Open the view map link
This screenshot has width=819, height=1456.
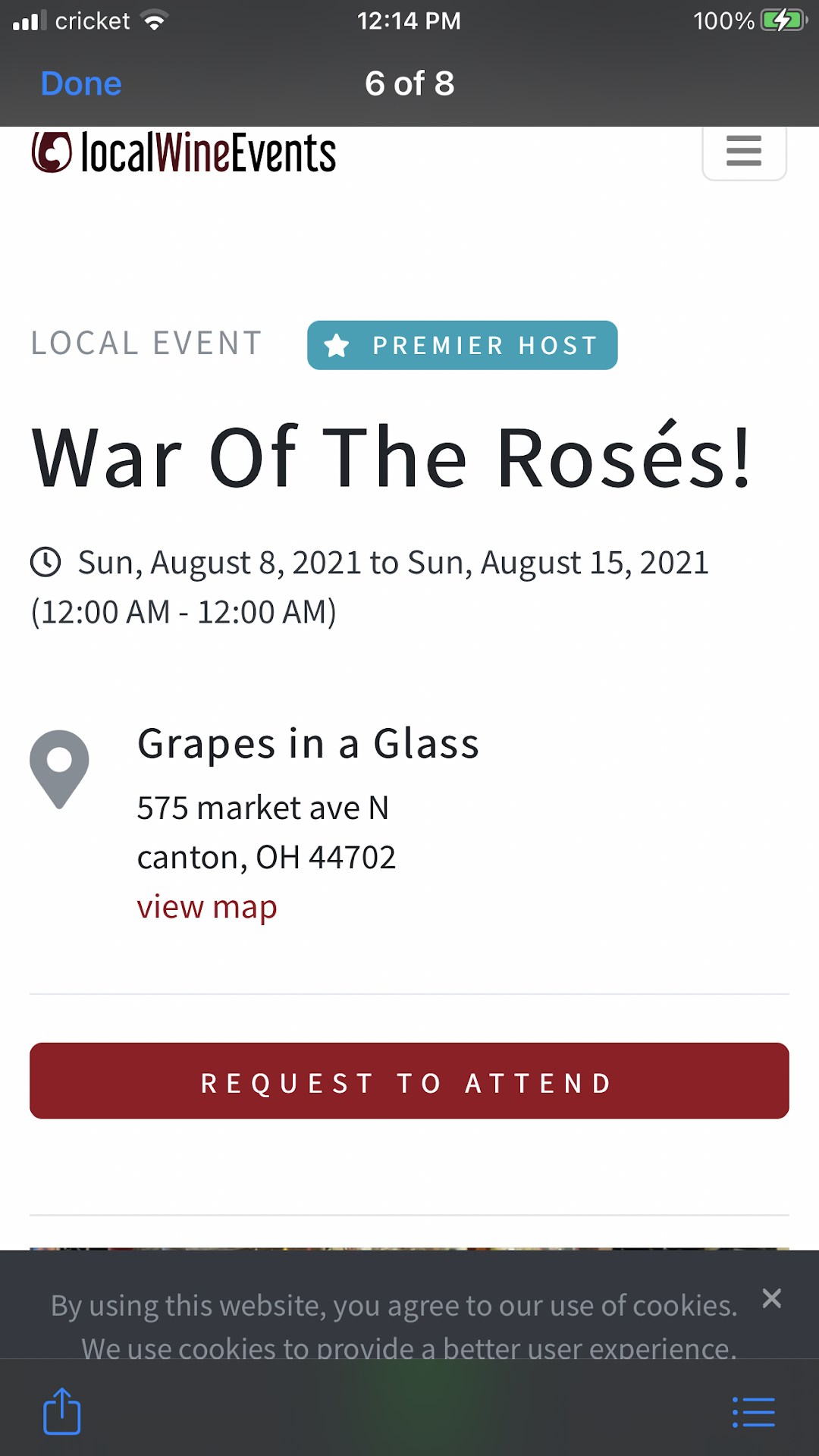coord(206,907)
